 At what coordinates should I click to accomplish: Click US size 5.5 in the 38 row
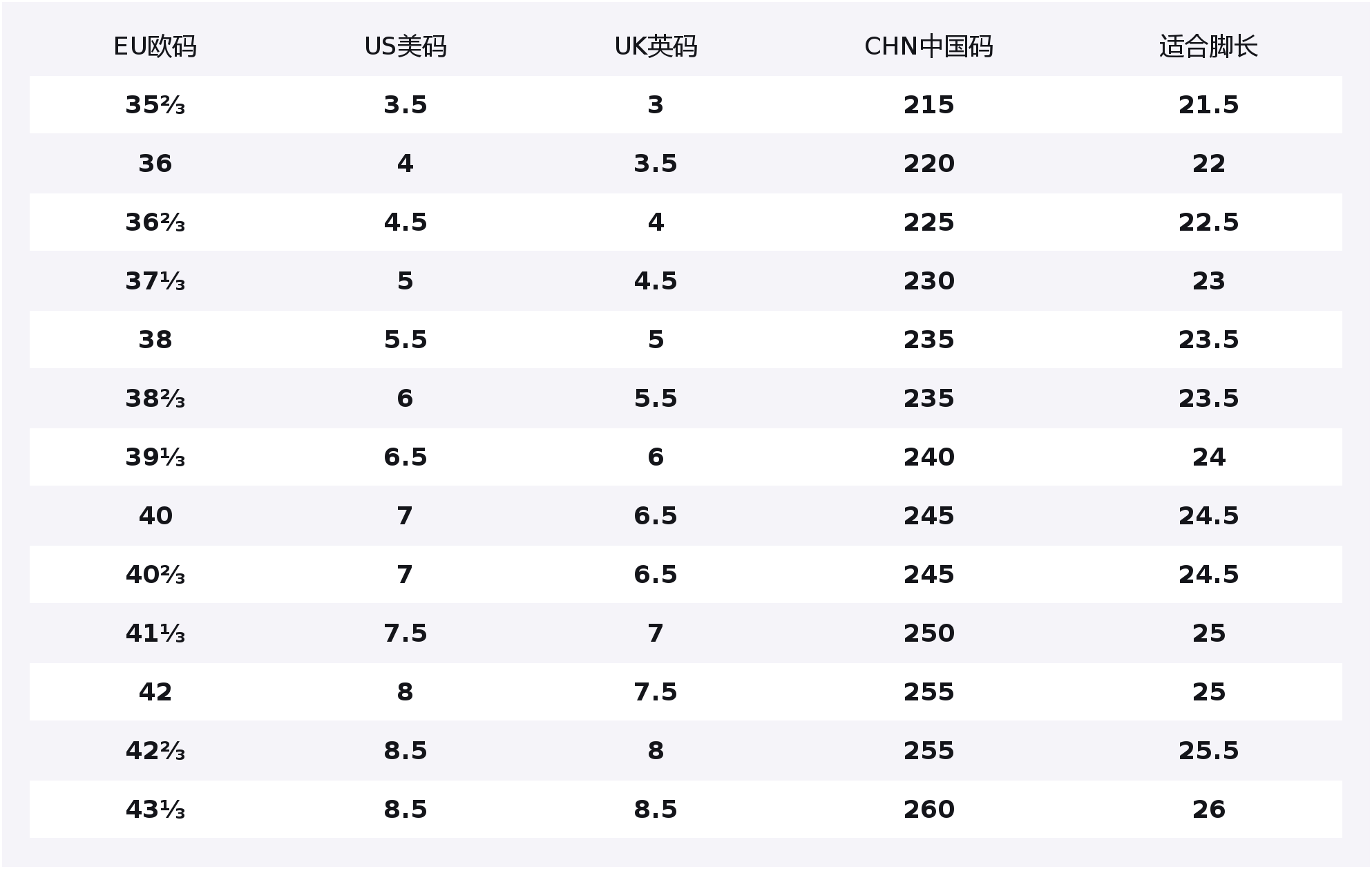[406, 340]
